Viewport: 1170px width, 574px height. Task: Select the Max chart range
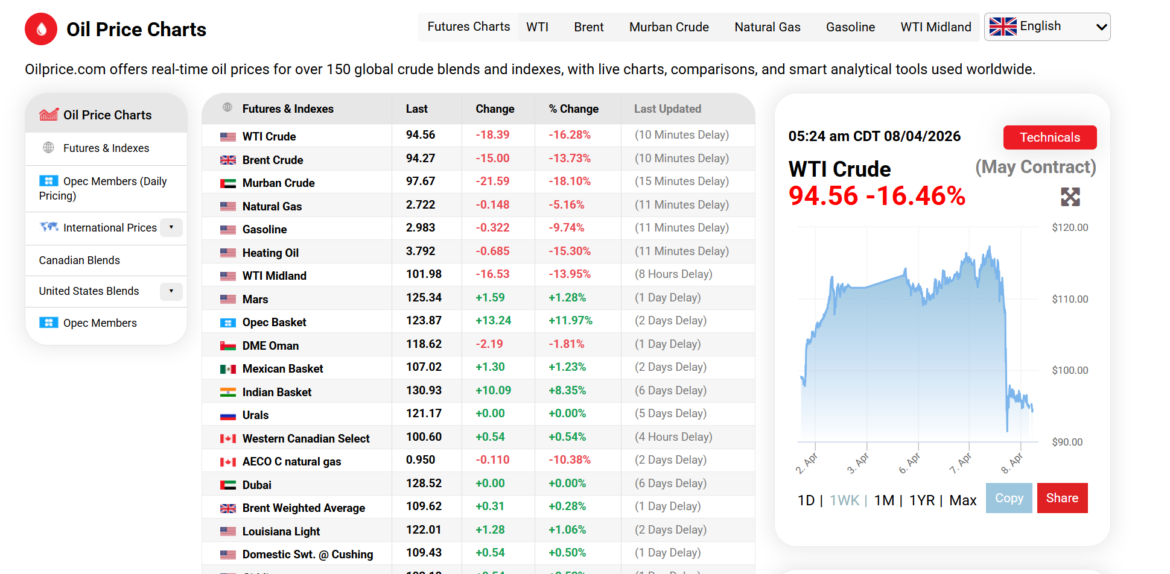click(963, 500)
